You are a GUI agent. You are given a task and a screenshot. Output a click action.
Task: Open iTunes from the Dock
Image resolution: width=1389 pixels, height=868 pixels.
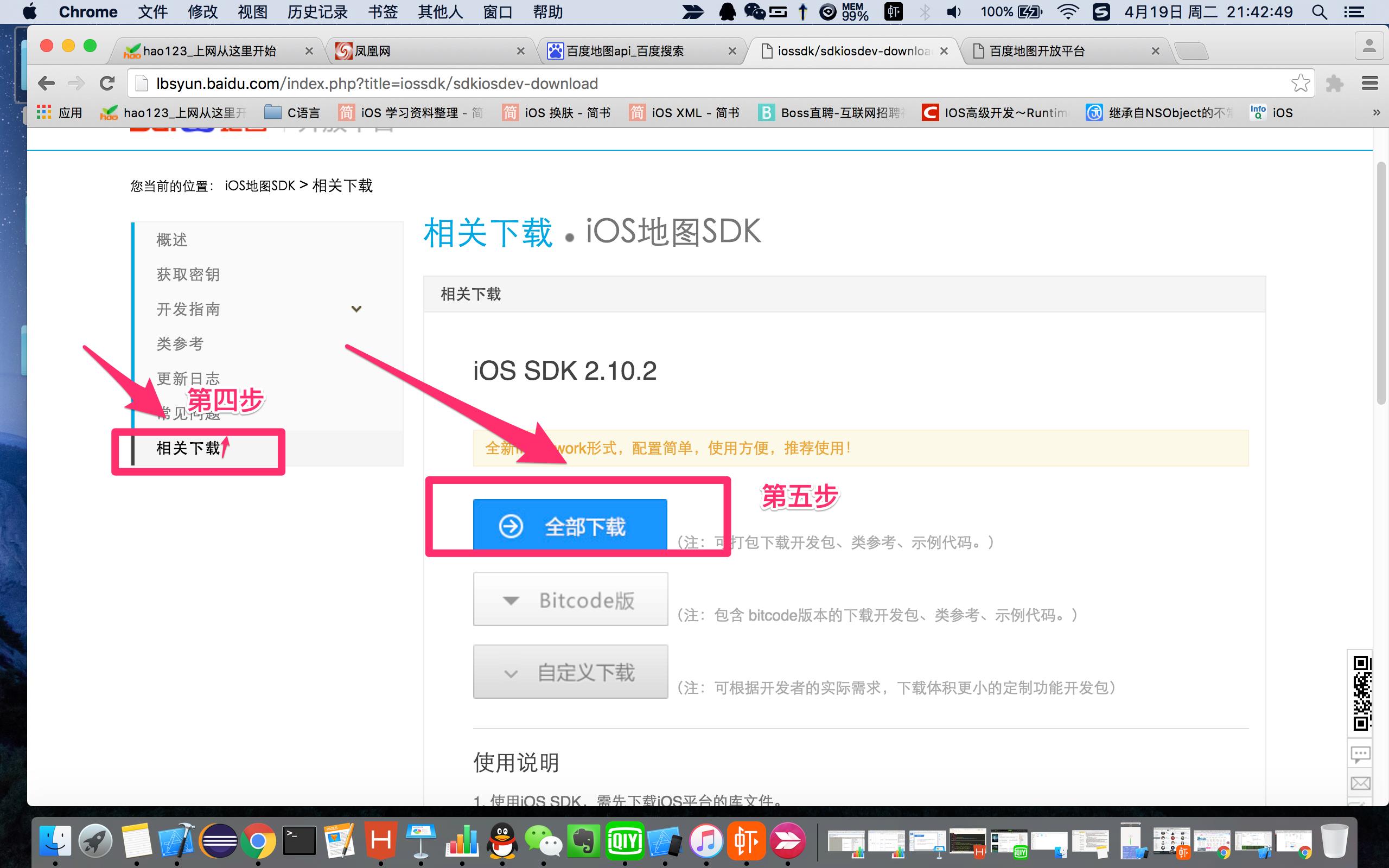click(705, 841)
